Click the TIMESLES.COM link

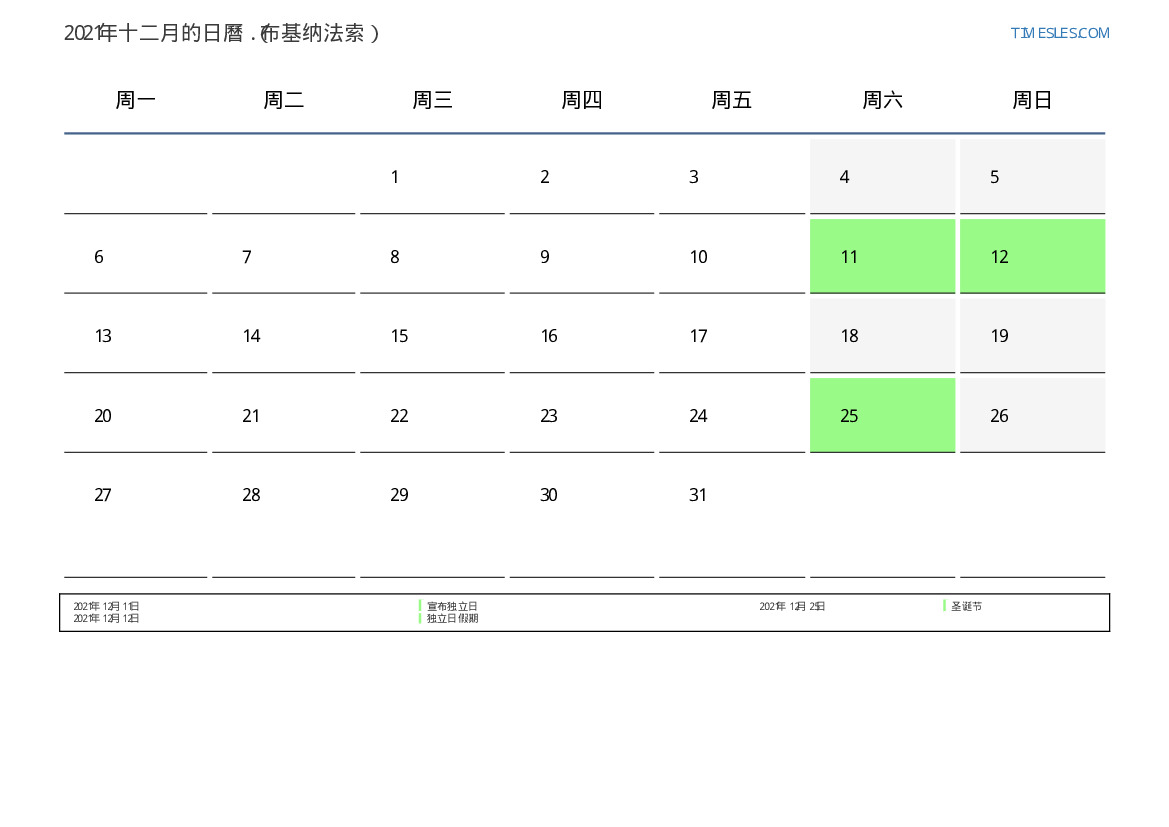[1059, 33]
